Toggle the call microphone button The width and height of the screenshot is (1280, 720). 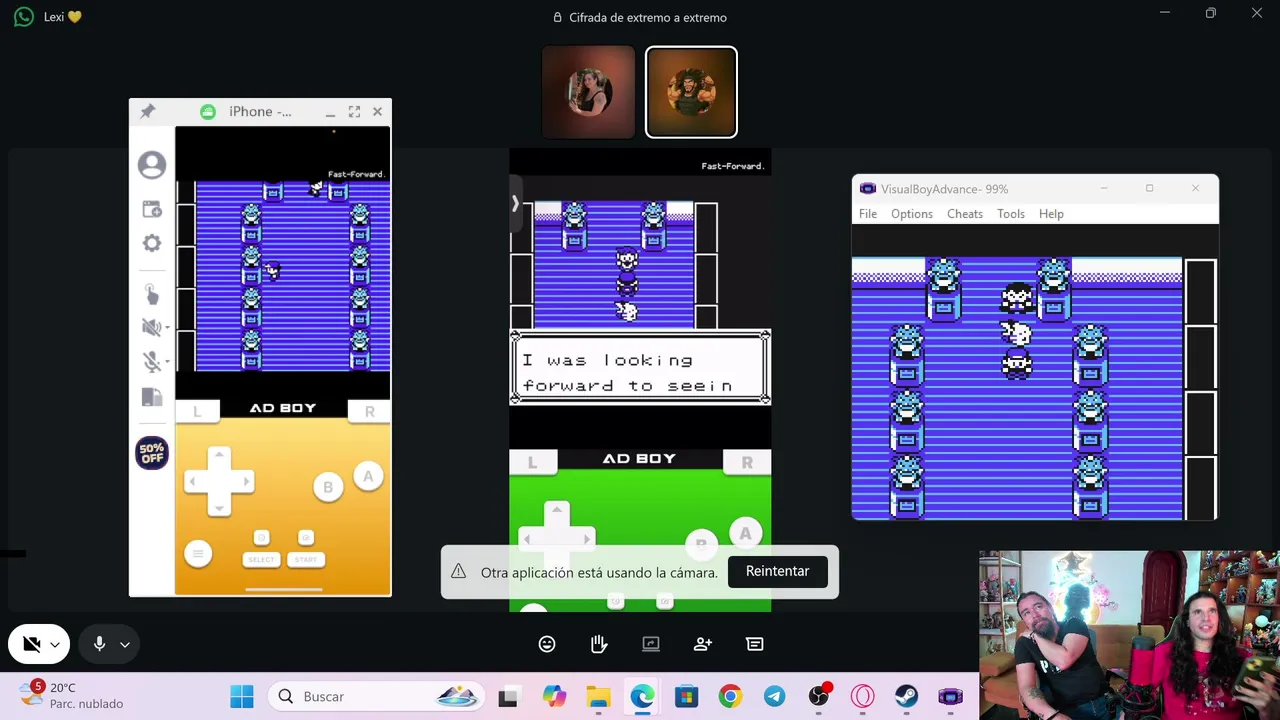[99, 645]
